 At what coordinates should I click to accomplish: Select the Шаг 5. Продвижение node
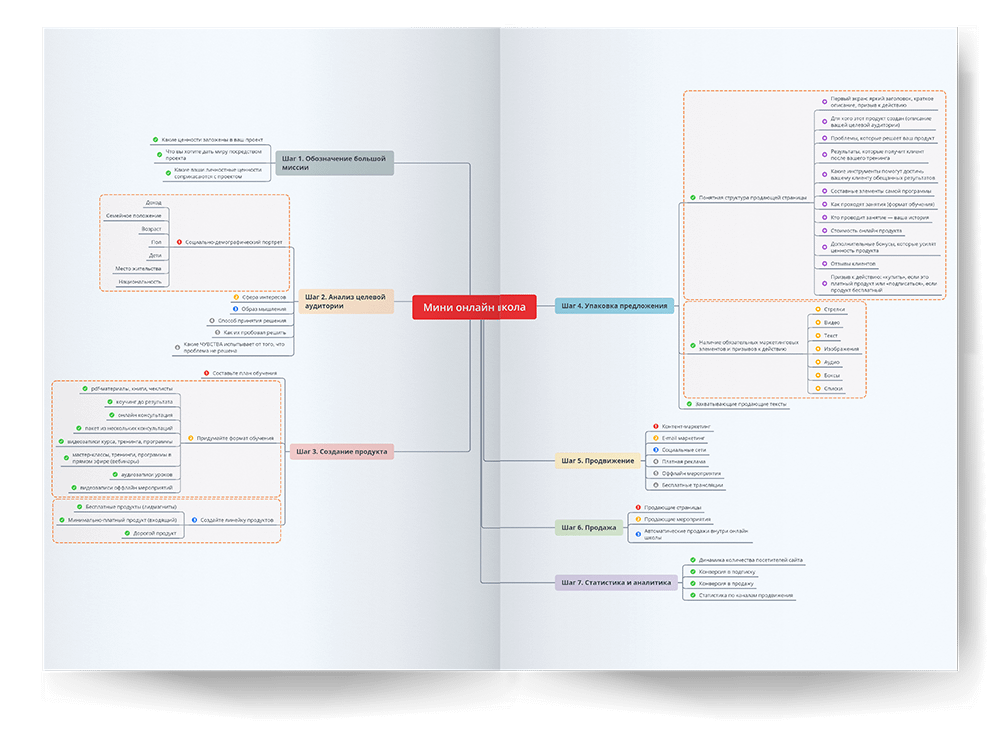tap(598, 461)
